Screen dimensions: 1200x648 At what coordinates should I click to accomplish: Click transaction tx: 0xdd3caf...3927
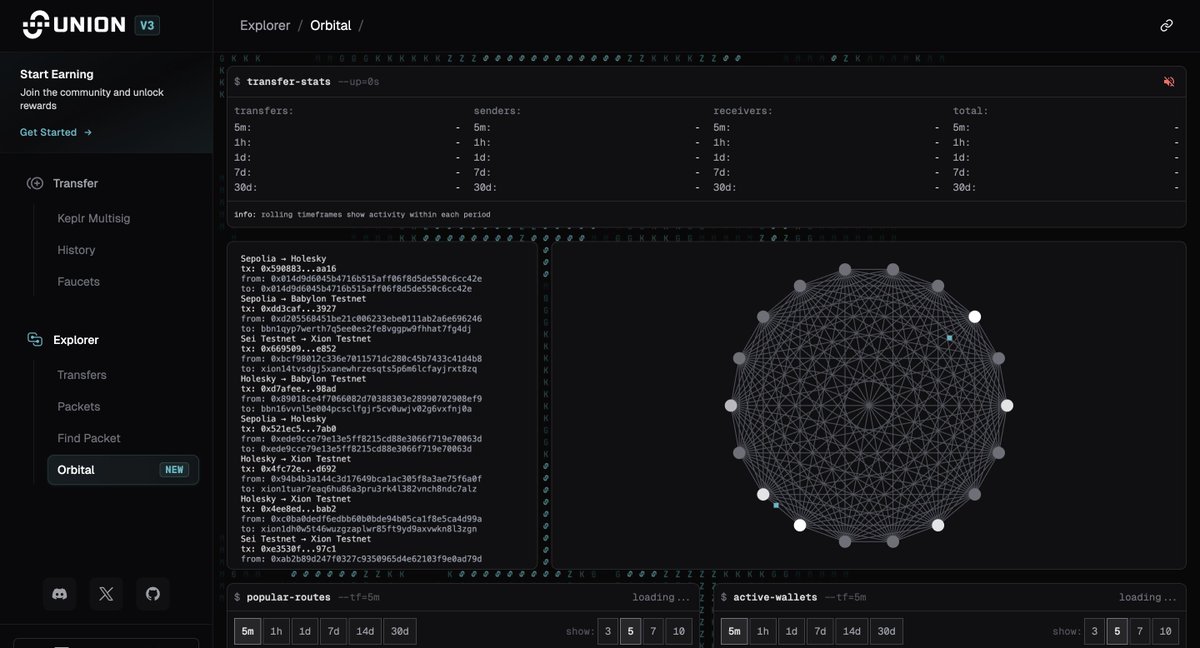point(289,308)
